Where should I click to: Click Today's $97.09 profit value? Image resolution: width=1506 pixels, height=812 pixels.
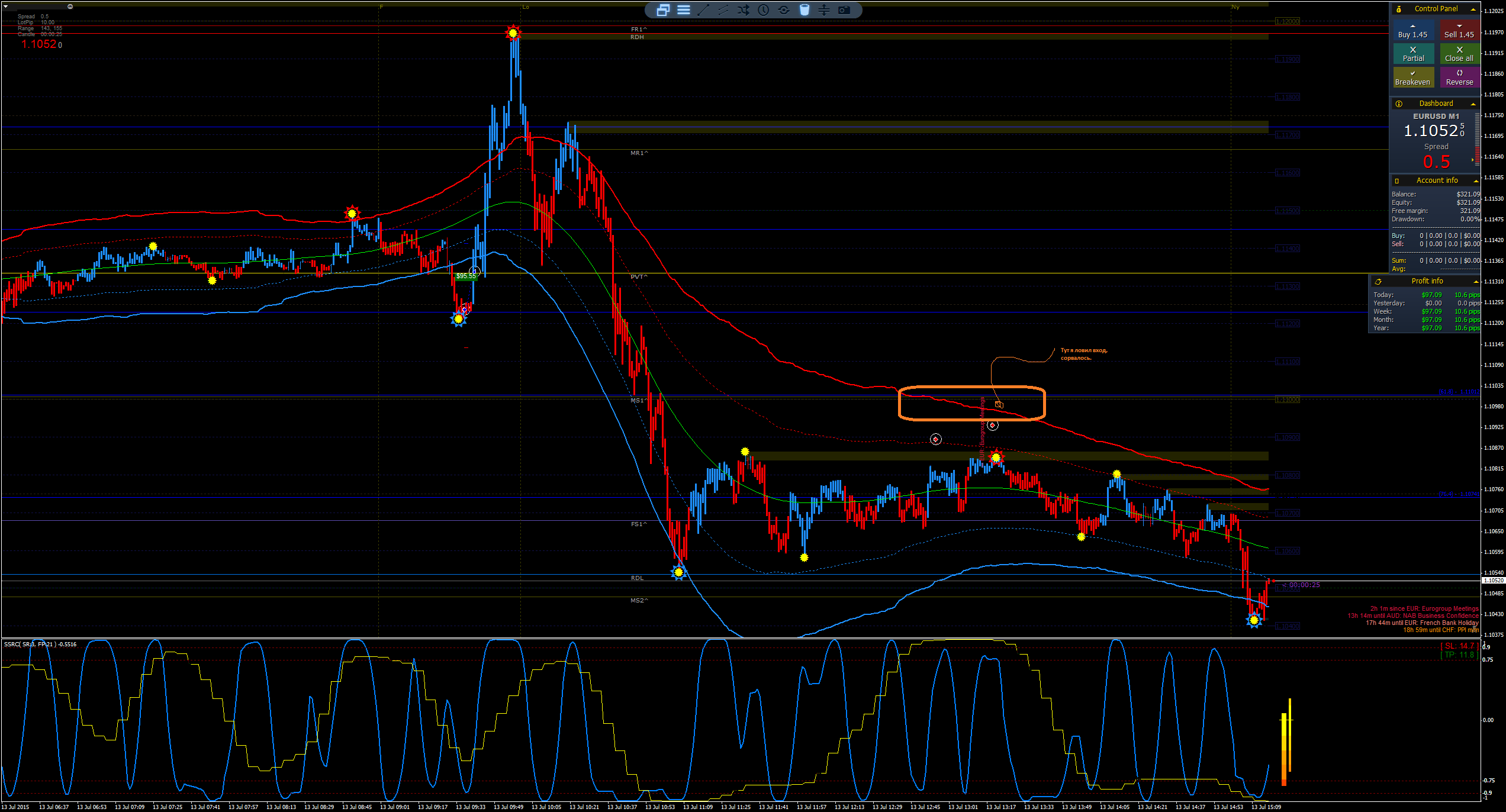(x=1431, y=295)
